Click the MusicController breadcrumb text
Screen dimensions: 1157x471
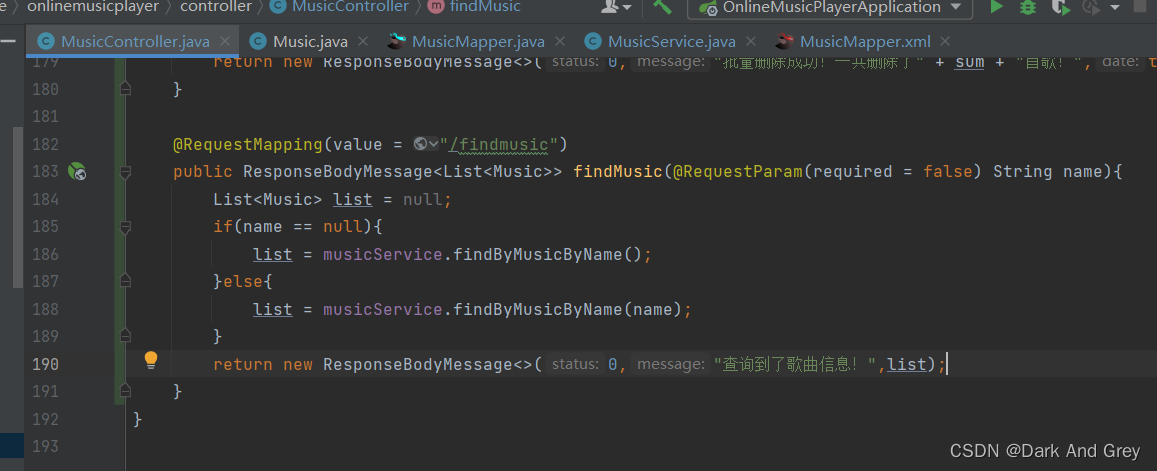pos(350,7)
